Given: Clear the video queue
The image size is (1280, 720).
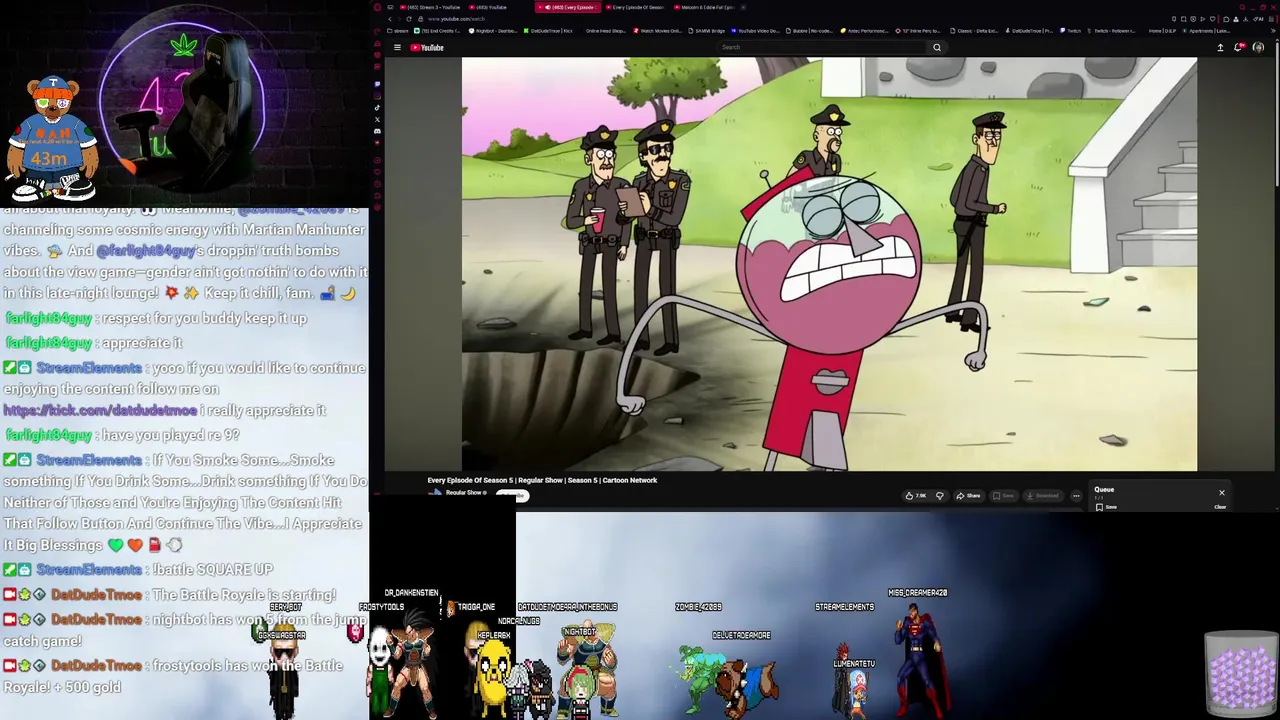Looking at the screenshot, I should [x=1220, y=507].
